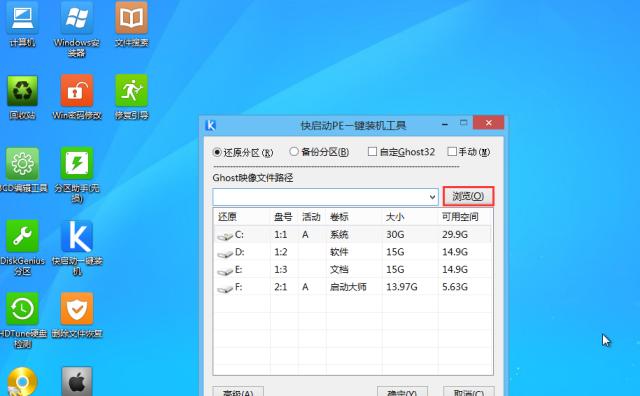Click the D: drive icon in list
The height and width of the screenshot is (396, 640).
point(224,253)
